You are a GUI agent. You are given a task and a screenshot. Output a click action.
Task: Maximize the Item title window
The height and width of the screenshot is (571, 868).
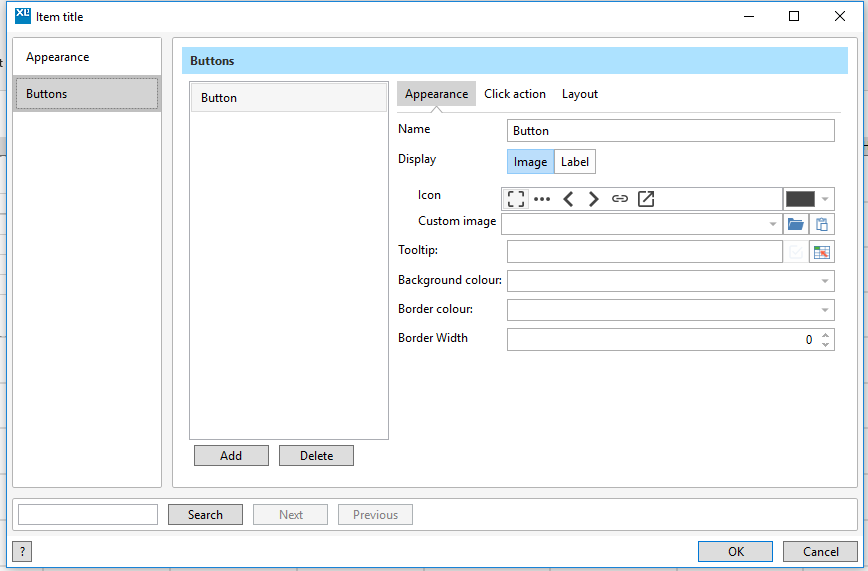point(794,16)
